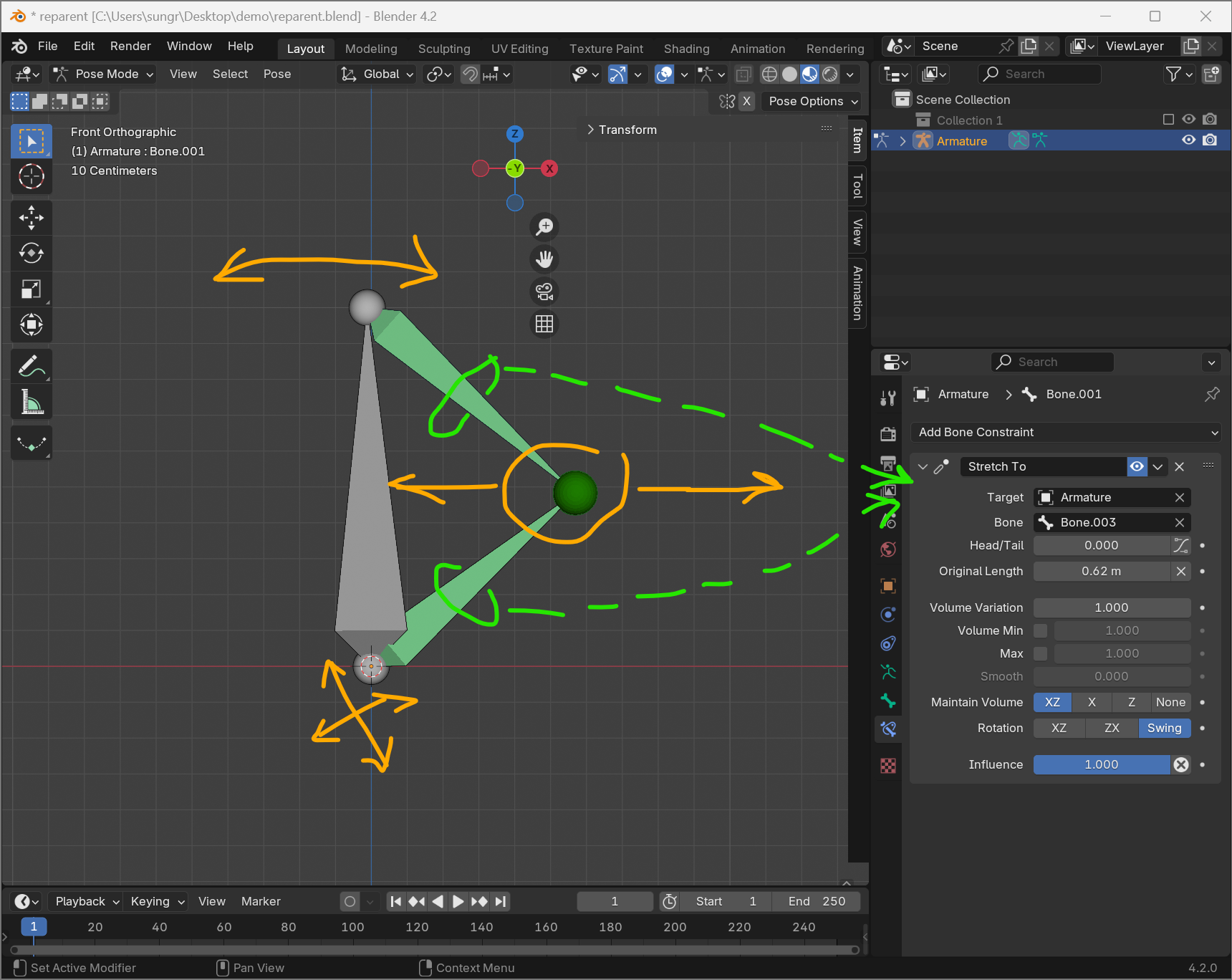Viewport: 1232px width, 980px height.
Task: Open the Marker menu in timeline
Action: click(261, 901)
